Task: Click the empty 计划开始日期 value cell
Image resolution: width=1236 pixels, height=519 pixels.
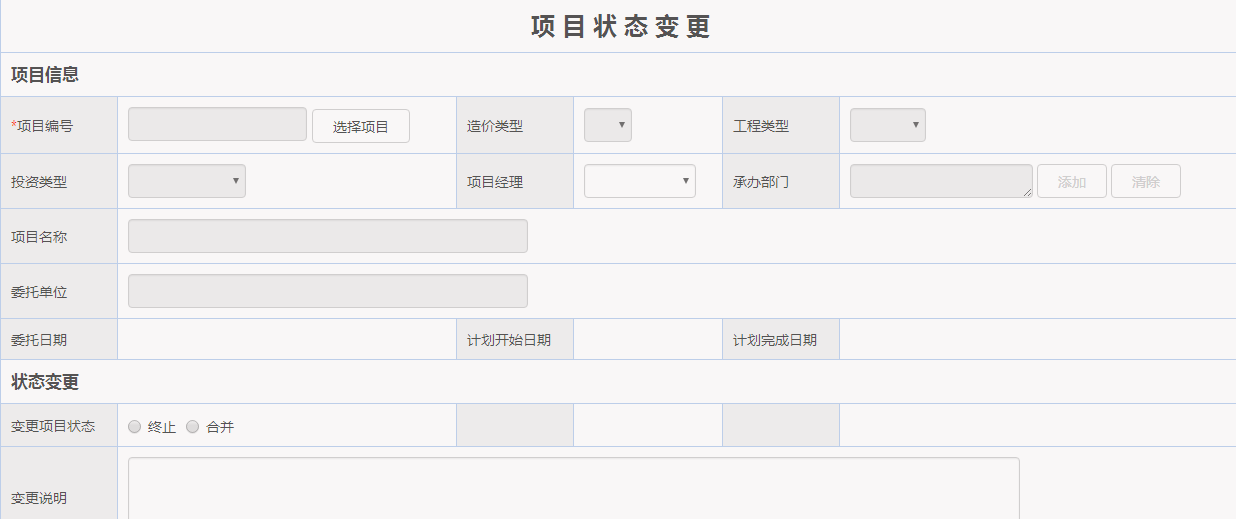Action: point(647,340)
